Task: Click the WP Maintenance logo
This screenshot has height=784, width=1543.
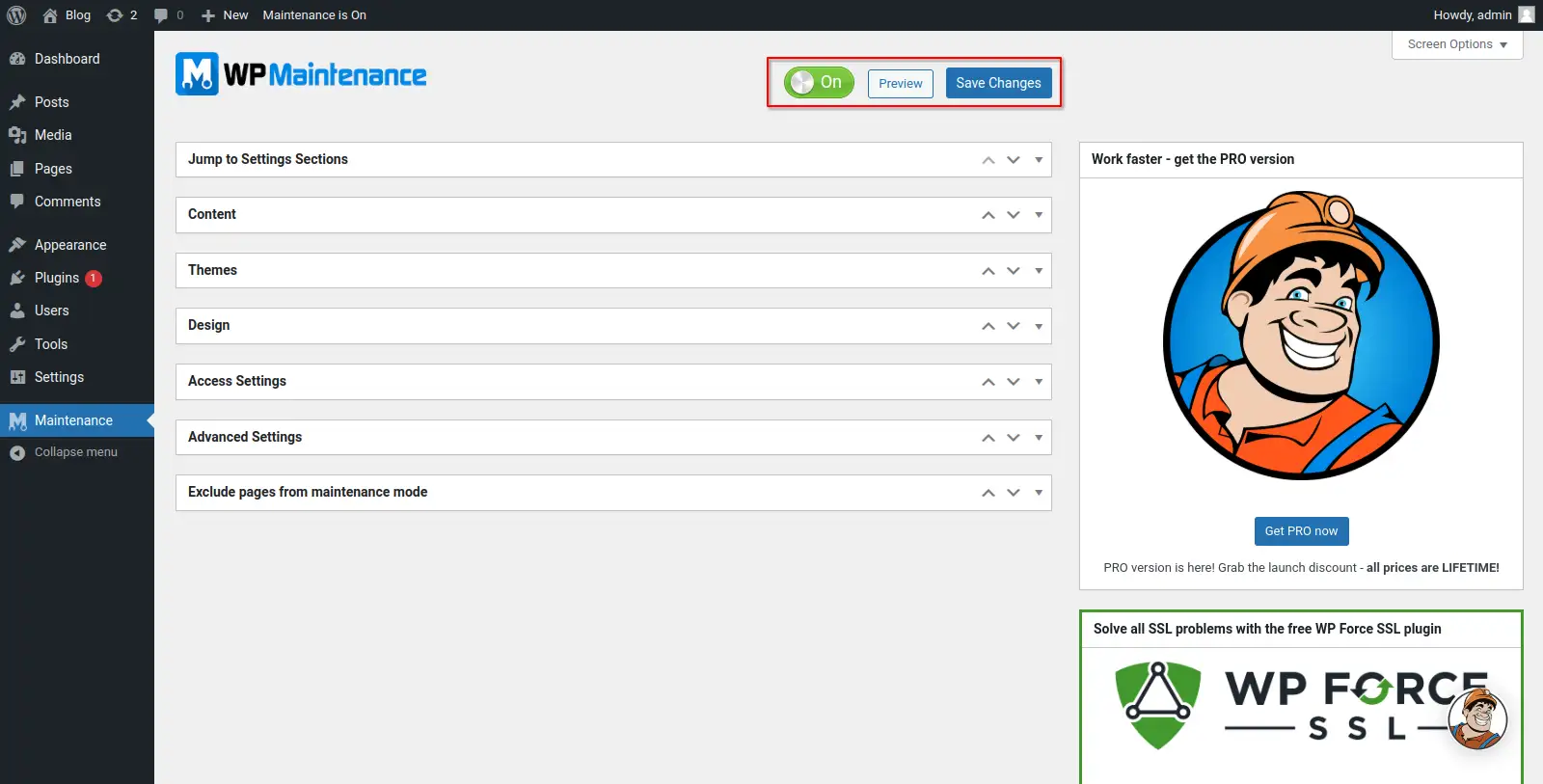Action: pyautogui.click(x=301, y=74)
